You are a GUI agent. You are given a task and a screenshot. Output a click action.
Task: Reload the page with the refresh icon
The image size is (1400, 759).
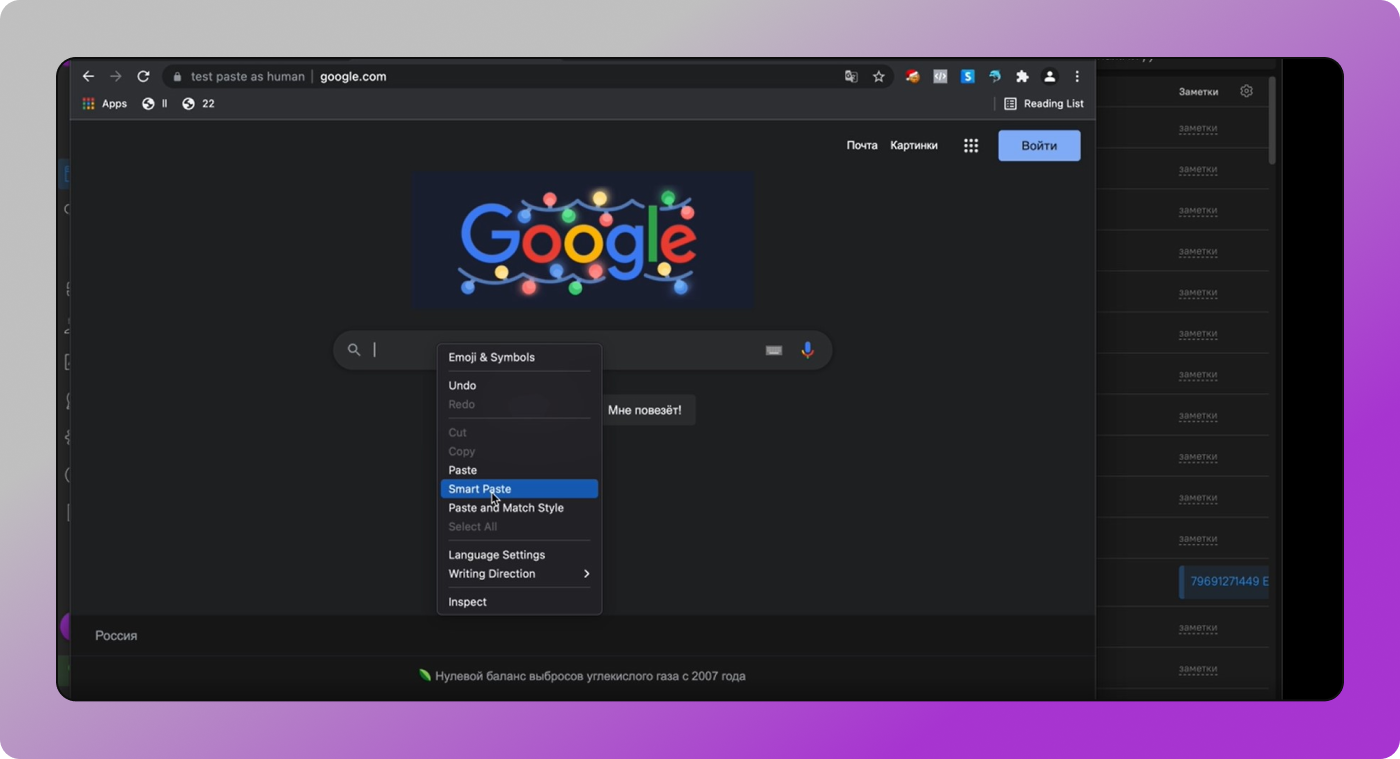pyautogui.click(x=143, y=76)
